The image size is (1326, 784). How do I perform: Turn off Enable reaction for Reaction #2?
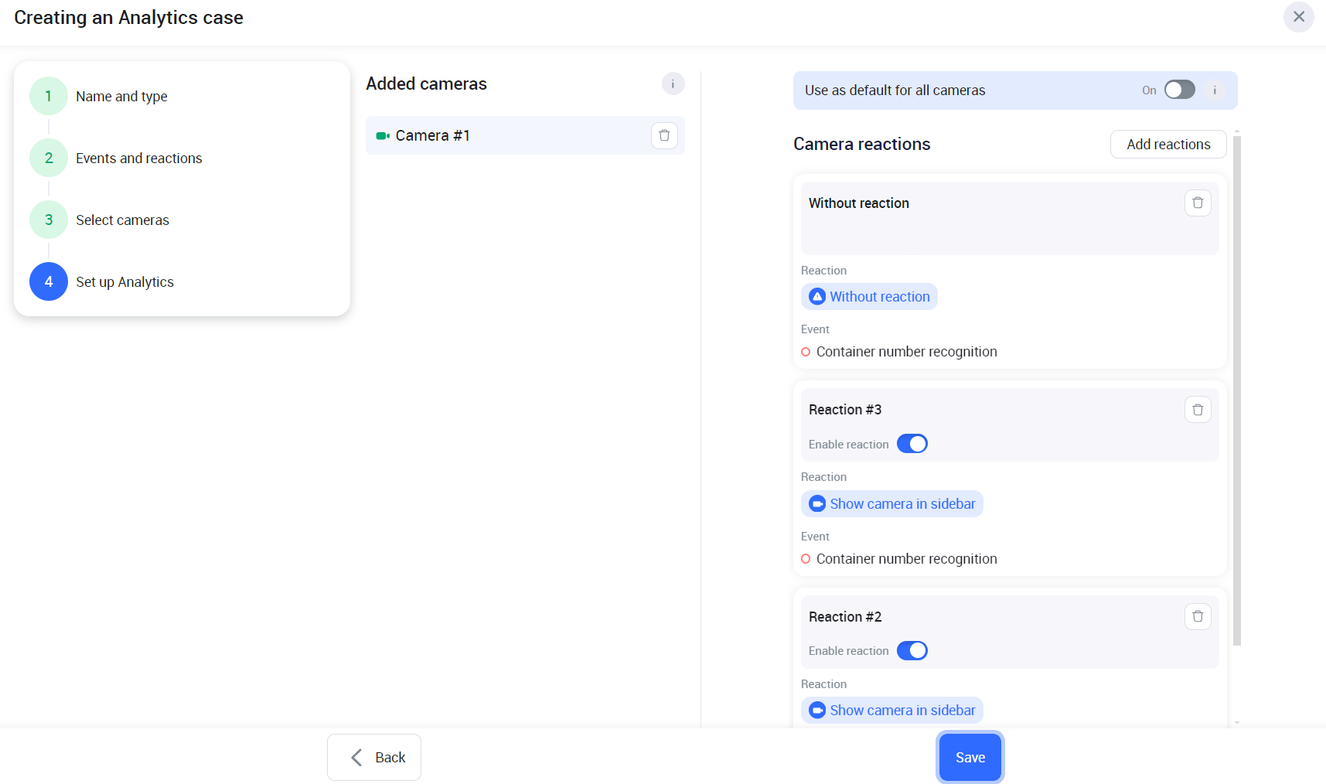pyautogui.click(x=912, y=651)
